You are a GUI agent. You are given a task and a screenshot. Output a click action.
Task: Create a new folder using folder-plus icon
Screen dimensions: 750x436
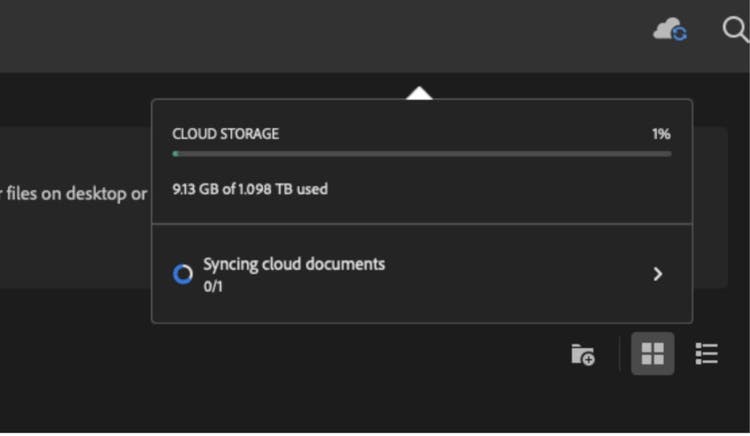[x=582, y=354]
